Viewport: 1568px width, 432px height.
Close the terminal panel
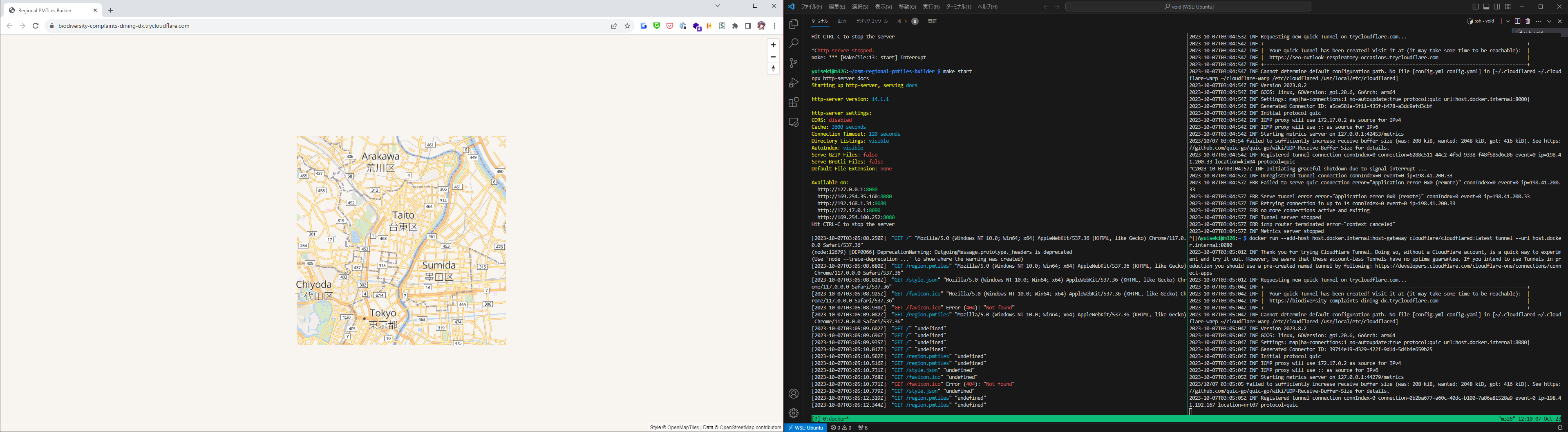[x=1559, y=21]
